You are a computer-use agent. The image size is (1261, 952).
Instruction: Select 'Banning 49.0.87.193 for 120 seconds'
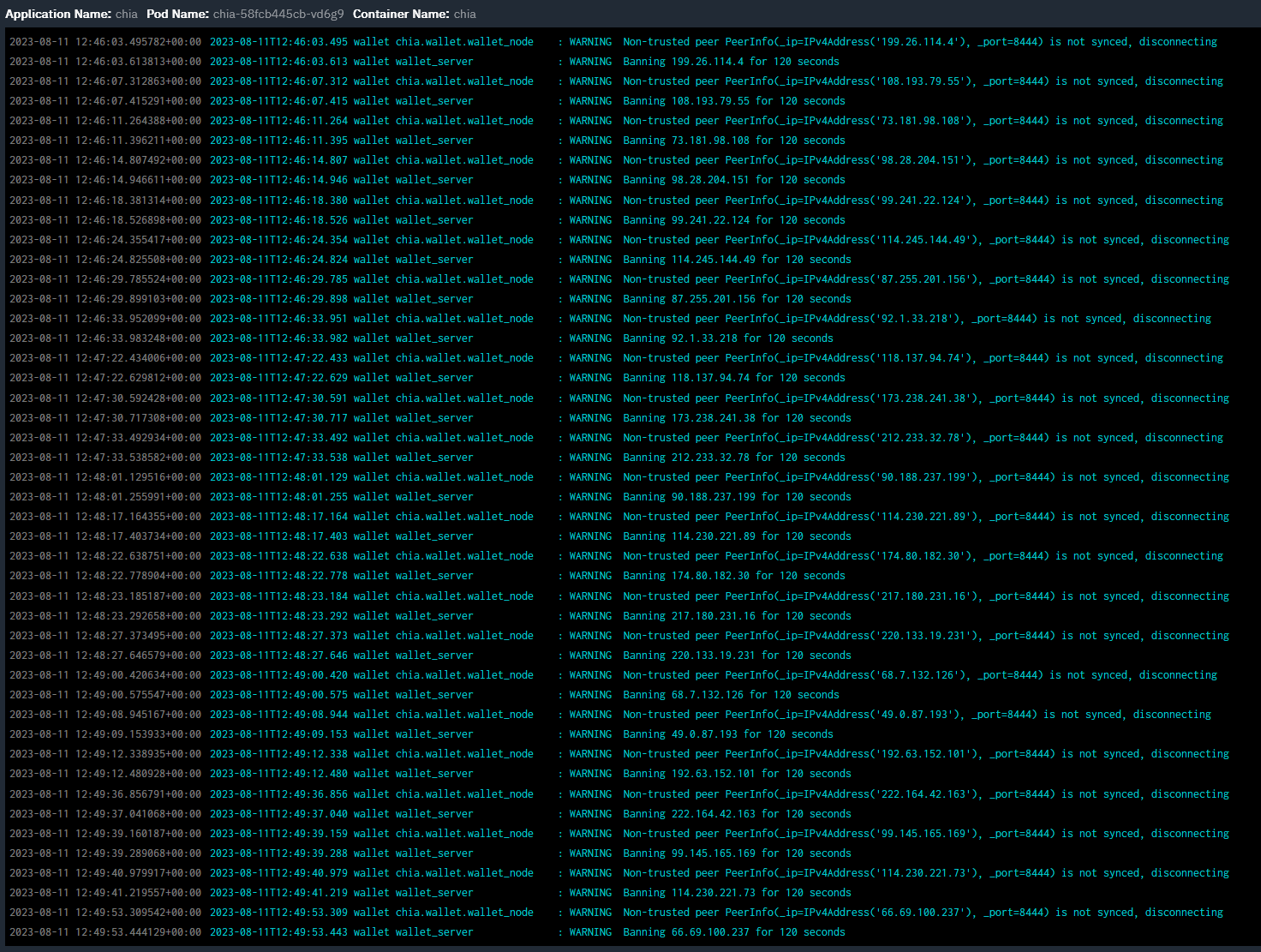pyautogui.click(x=728, y=734)
